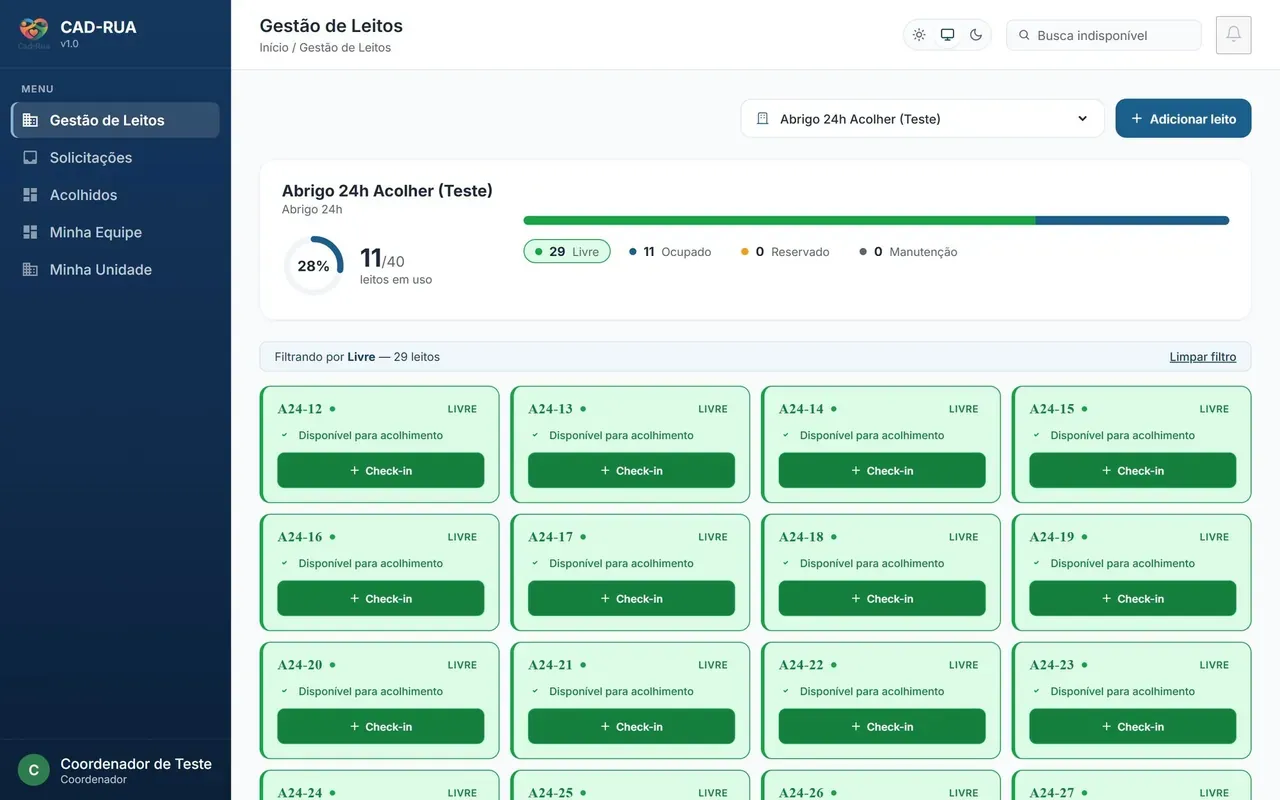Click plus icon on A24-21 Check-in
Viewport: 1280px width, 800px height.
605,726
